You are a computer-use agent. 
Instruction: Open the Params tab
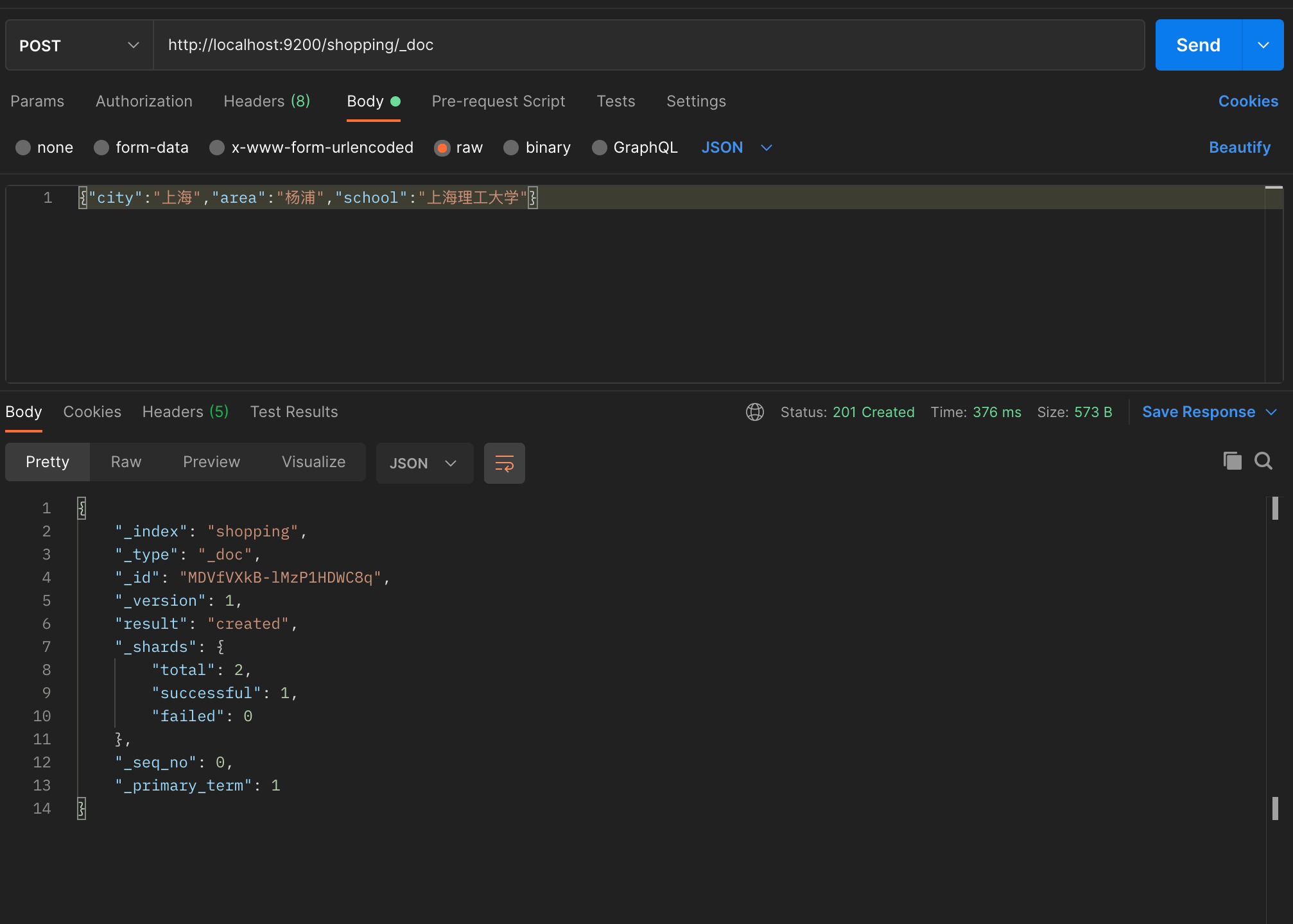tap(37, 101)
